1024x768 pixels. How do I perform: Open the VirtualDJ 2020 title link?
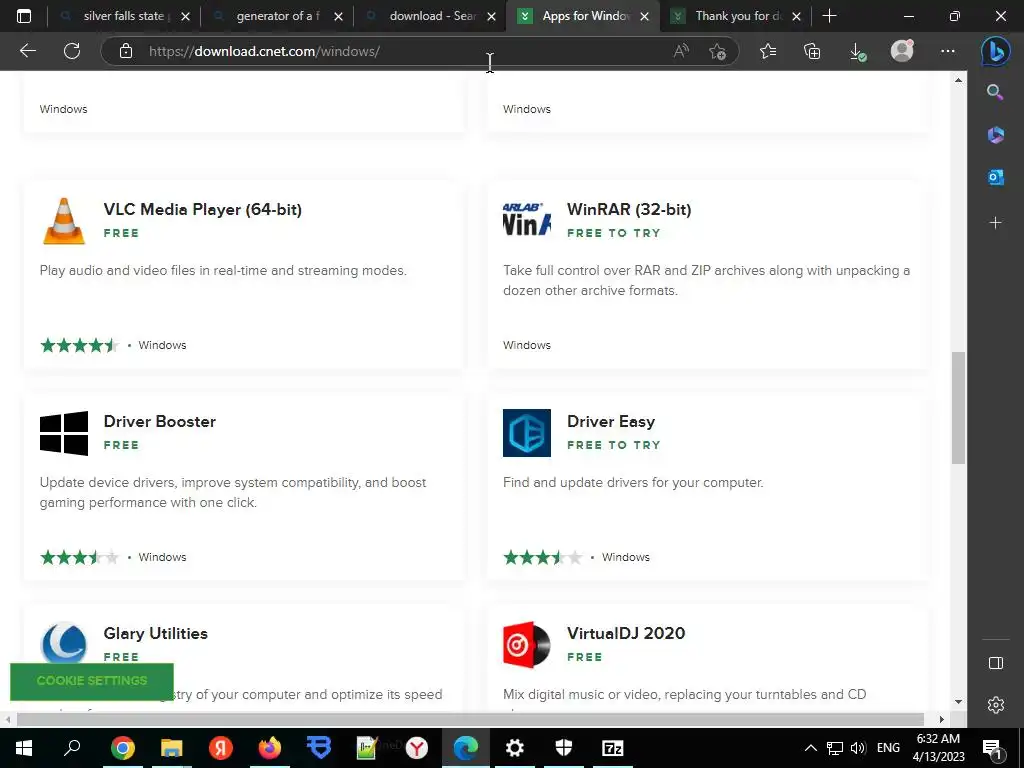pyautogui.click(x=626, y=633)
